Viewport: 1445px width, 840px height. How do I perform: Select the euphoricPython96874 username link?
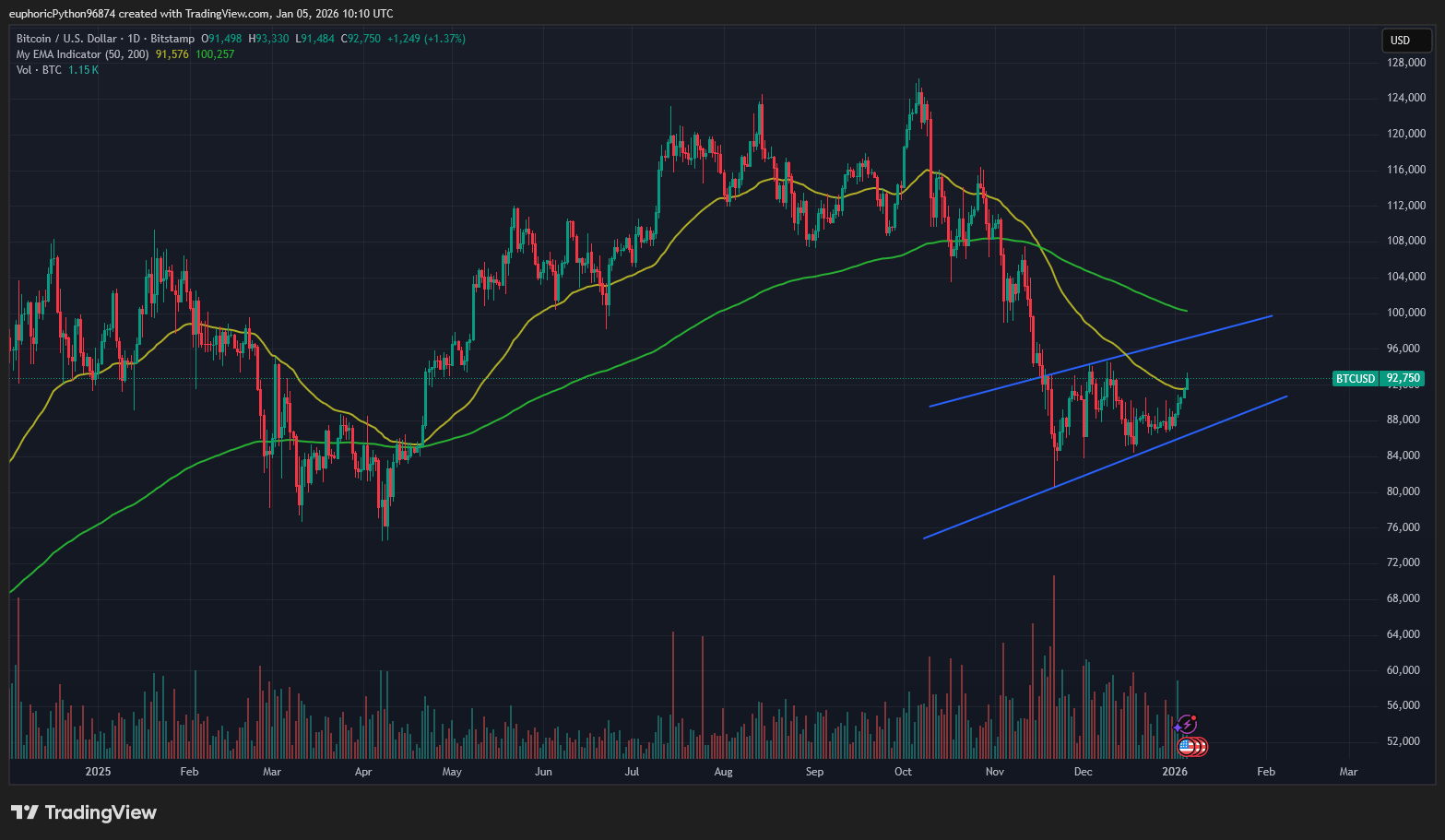click(x=62, y=13)
